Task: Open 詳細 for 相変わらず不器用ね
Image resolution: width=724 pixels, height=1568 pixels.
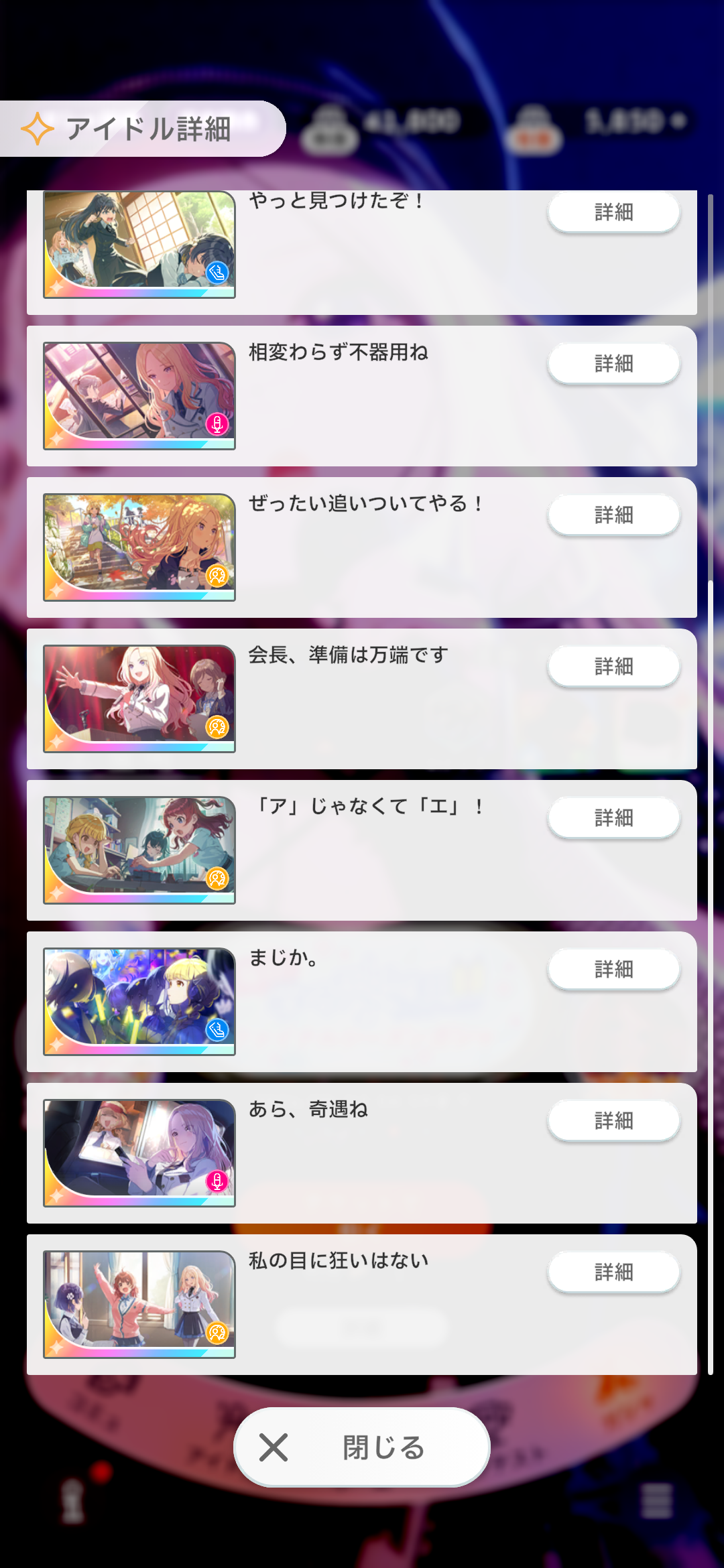Action: (x=614, y=364)
